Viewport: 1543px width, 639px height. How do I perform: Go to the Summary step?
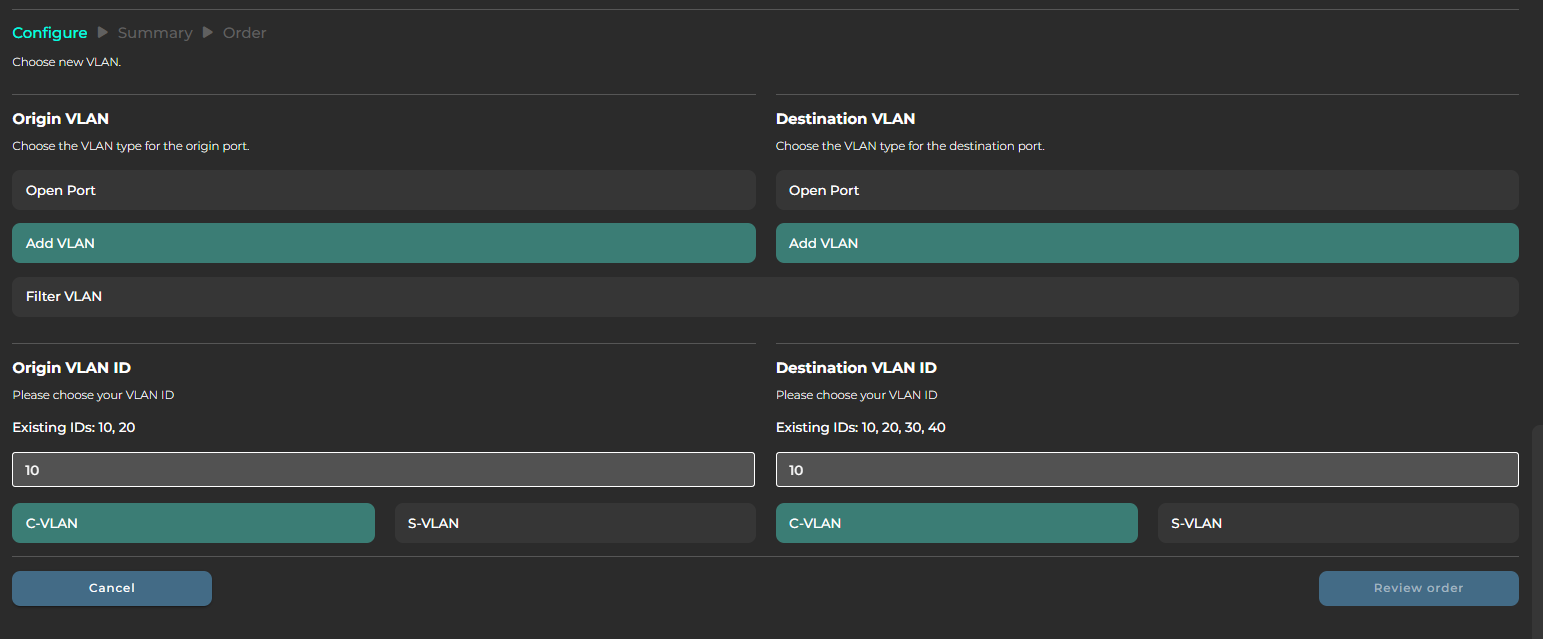coord(155,33)
